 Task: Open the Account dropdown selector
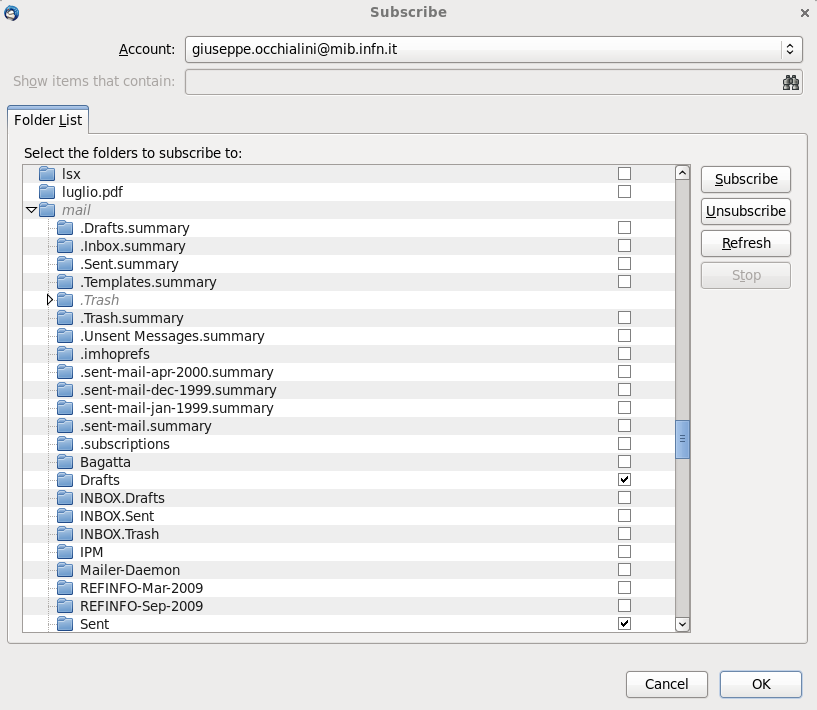(x=493, y=49)
